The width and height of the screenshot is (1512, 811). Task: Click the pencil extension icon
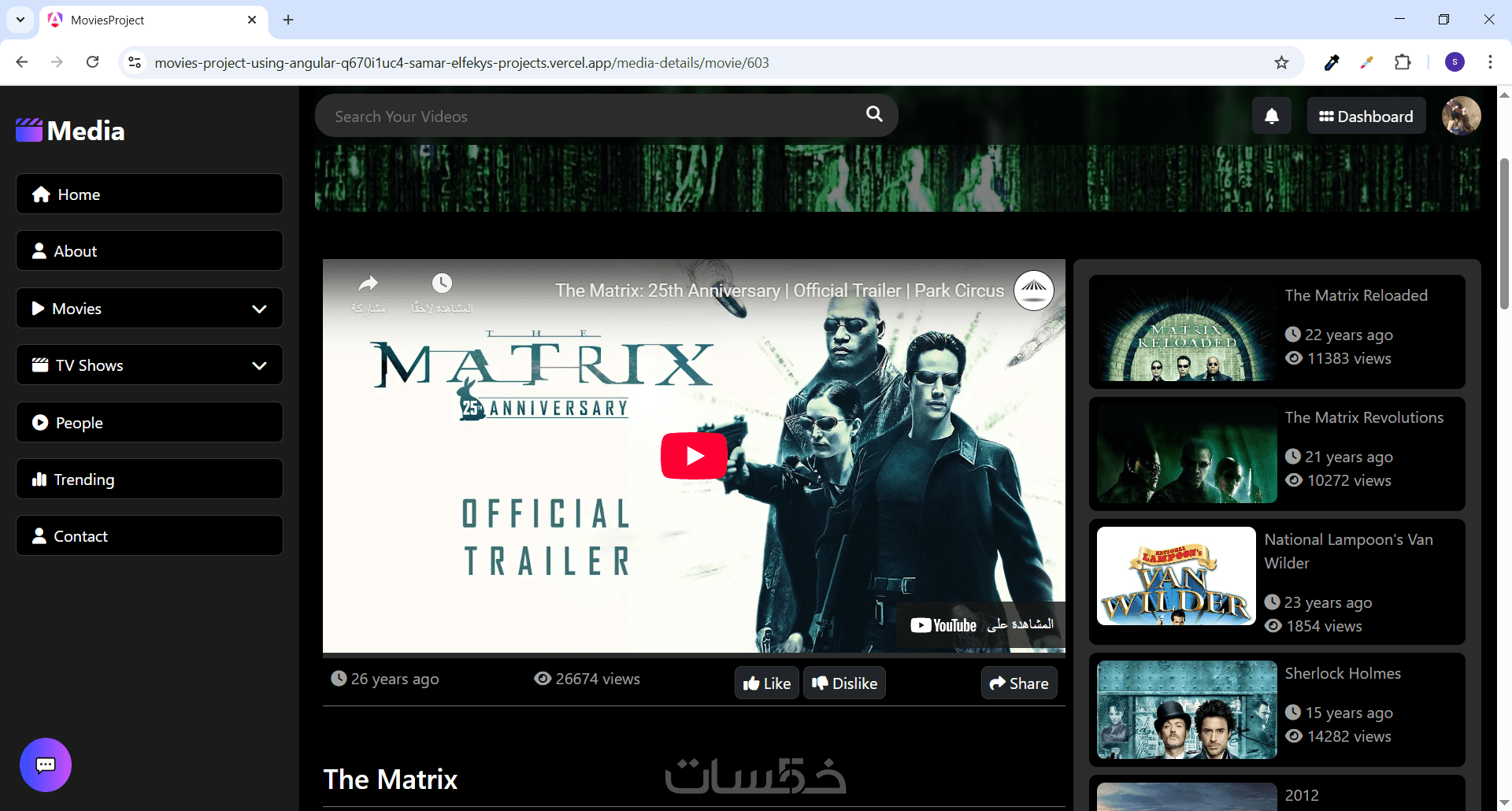pyautogui.click(x=1366, y=63)
